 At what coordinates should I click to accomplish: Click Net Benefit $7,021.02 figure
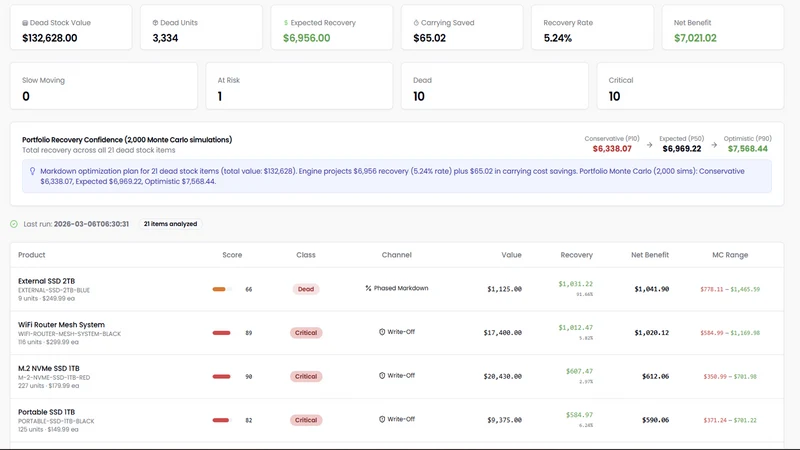pos(695,38)
